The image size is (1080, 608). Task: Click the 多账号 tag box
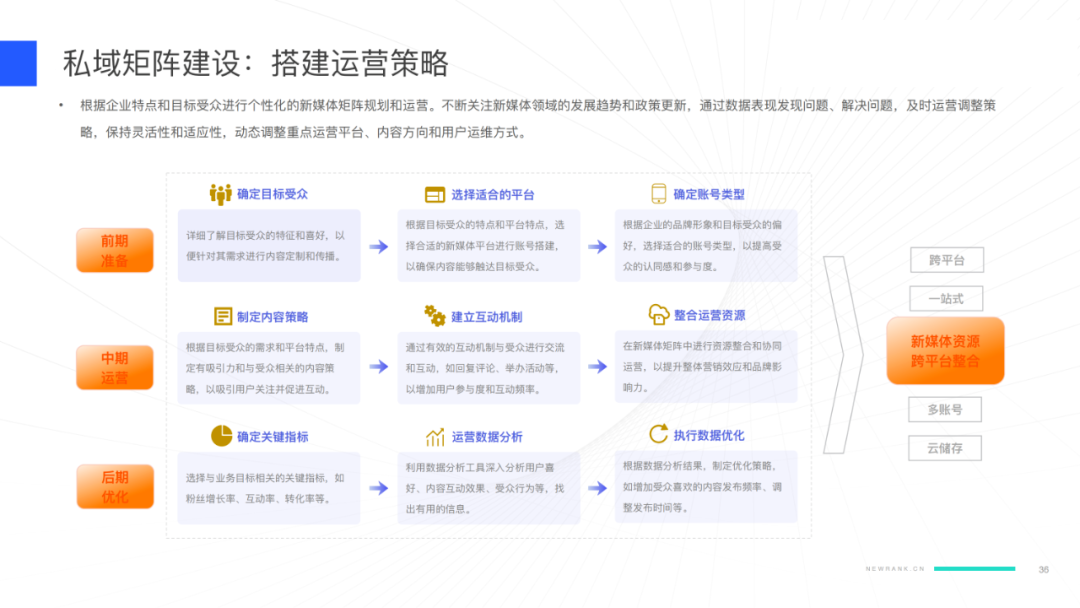(x=945, y=409)
